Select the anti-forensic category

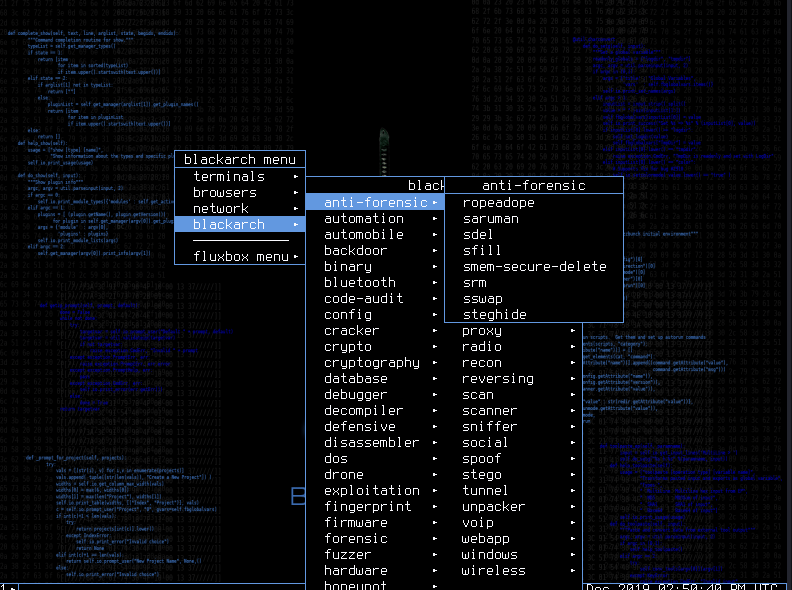click(375, 203)
